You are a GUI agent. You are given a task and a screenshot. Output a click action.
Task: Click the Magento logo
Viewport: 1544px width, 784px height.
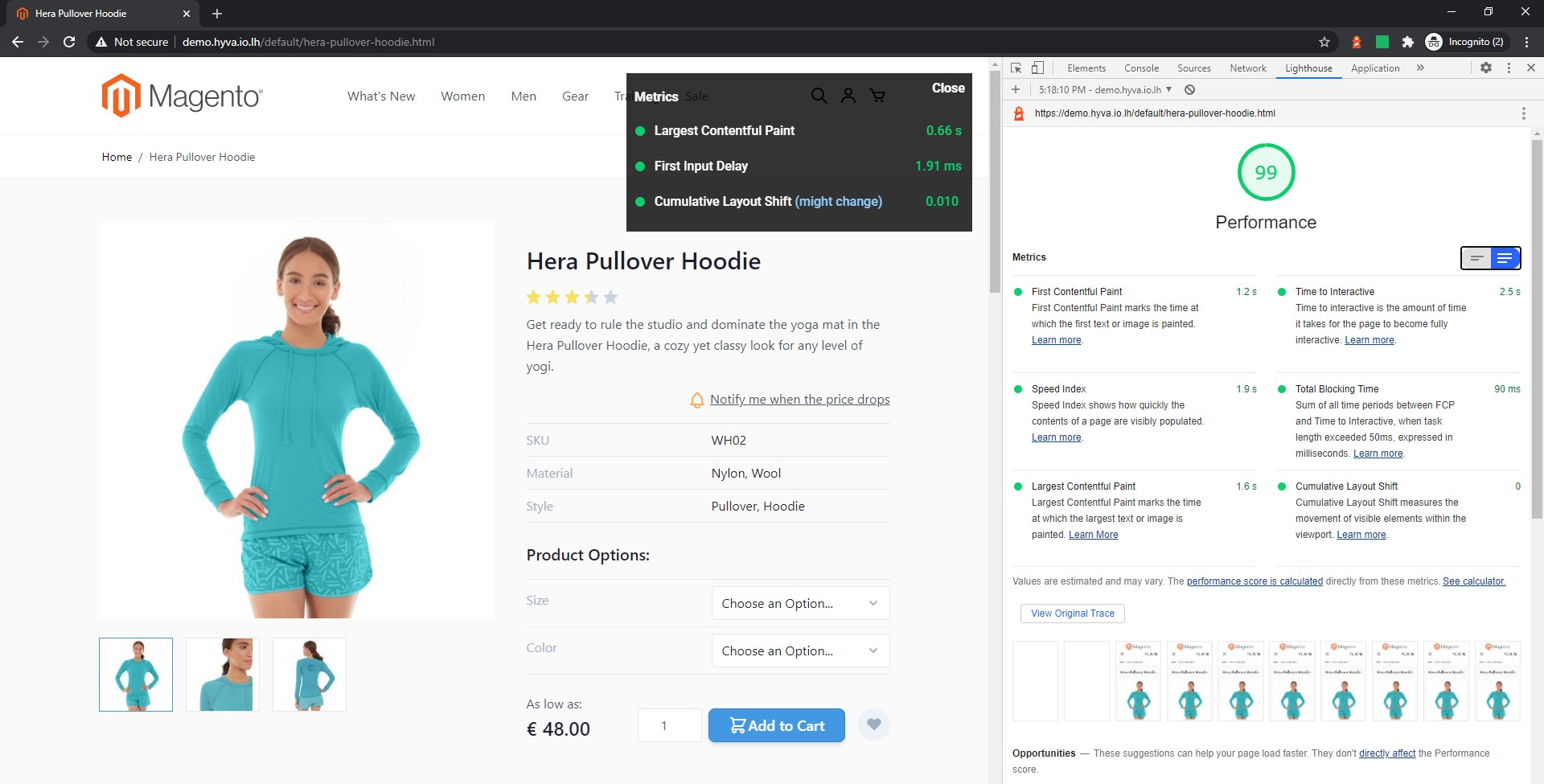tap(183, 96)
